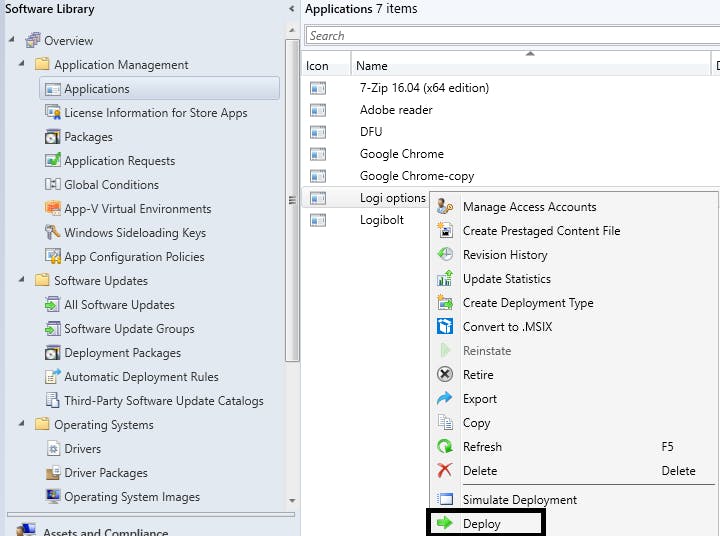Select the Google Chrome application row
Screen dimensions: 720x536
pyautogui.click(x=401, y=154)
